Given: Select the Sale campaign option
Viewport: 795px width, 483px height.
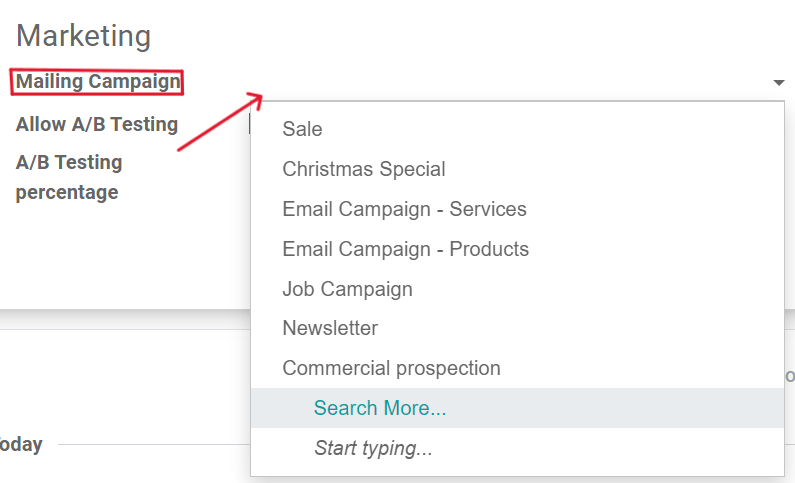Looking at the screenshot, I should (x=302, y=129).
